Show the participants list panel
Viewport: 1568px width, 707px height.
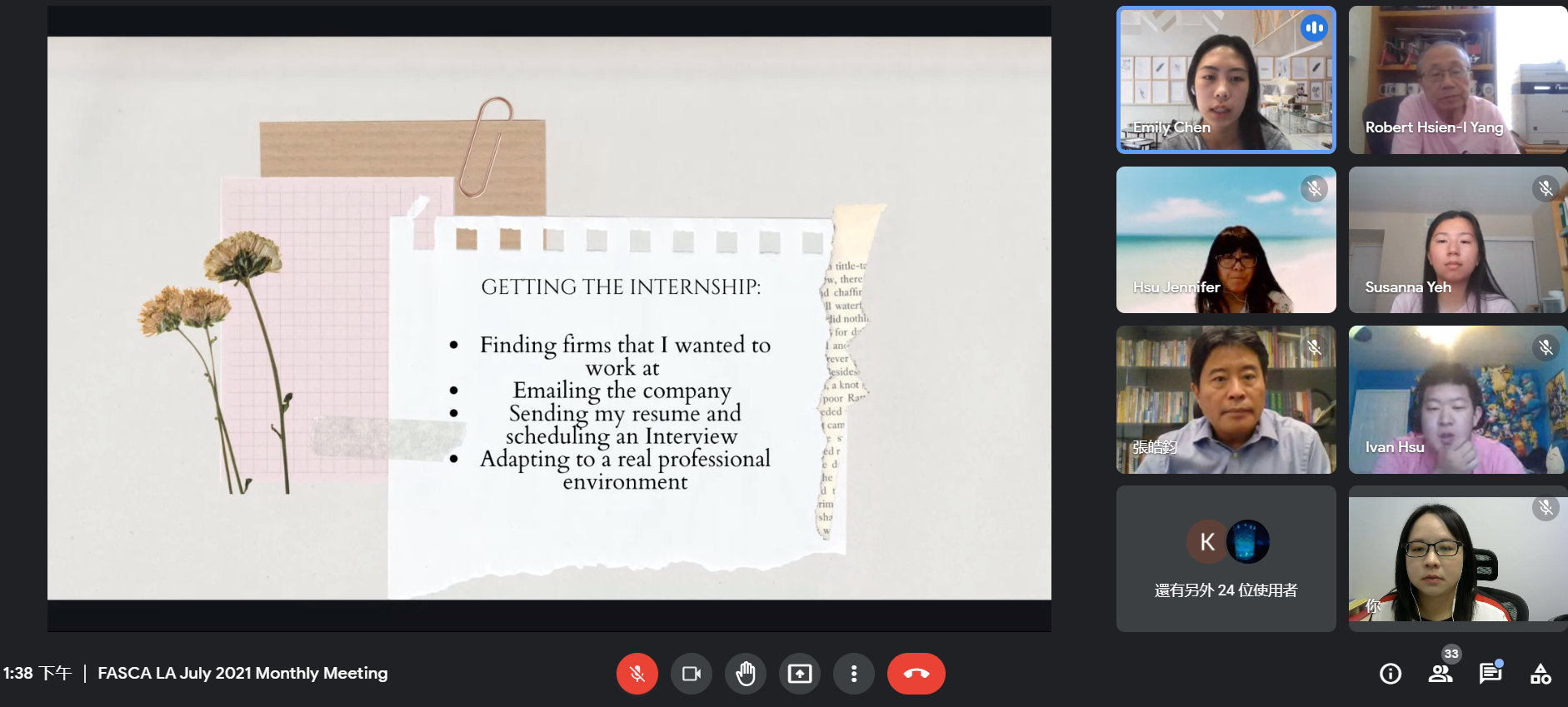coord(1441,674)
